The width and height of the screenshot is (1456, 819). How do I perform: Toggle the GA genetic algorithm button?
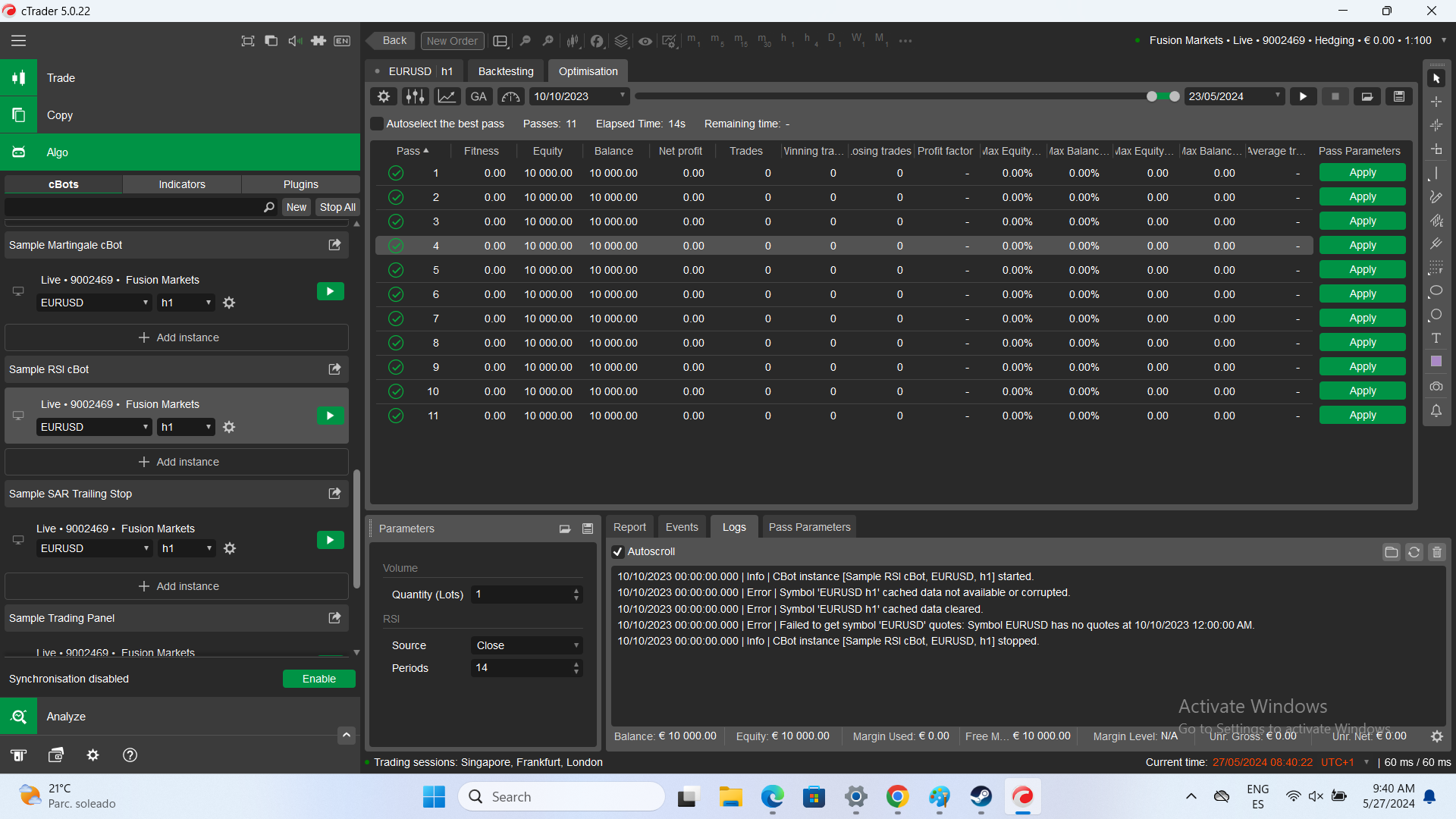479,96
